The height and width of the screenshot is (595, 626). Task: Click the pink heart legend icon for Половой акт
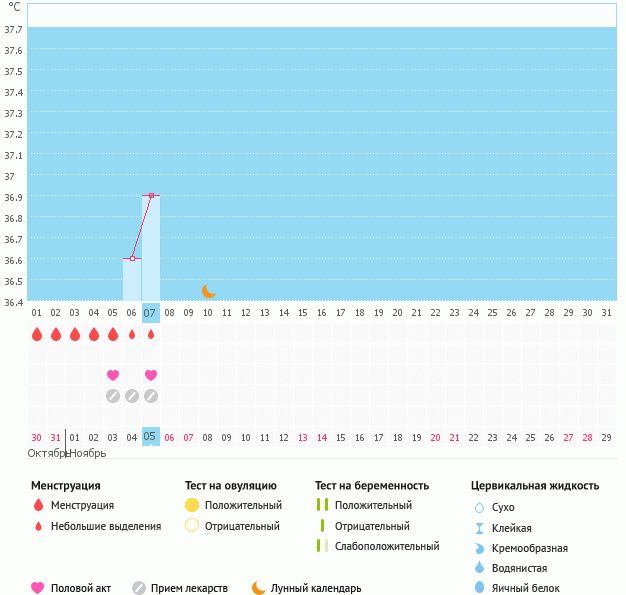point(38,588)
